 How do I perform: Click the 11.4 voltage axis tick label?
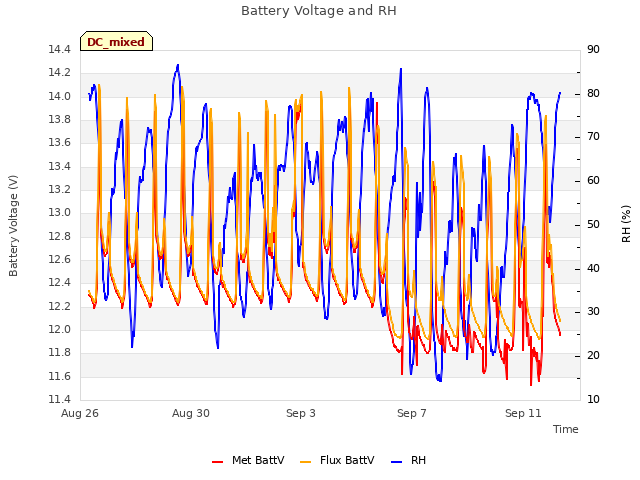(x=59, y=399)
